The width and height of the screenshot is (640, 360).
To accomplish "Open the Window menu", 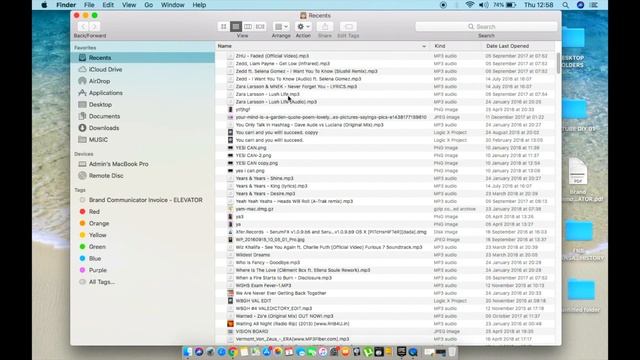I will tap(172, 5).
